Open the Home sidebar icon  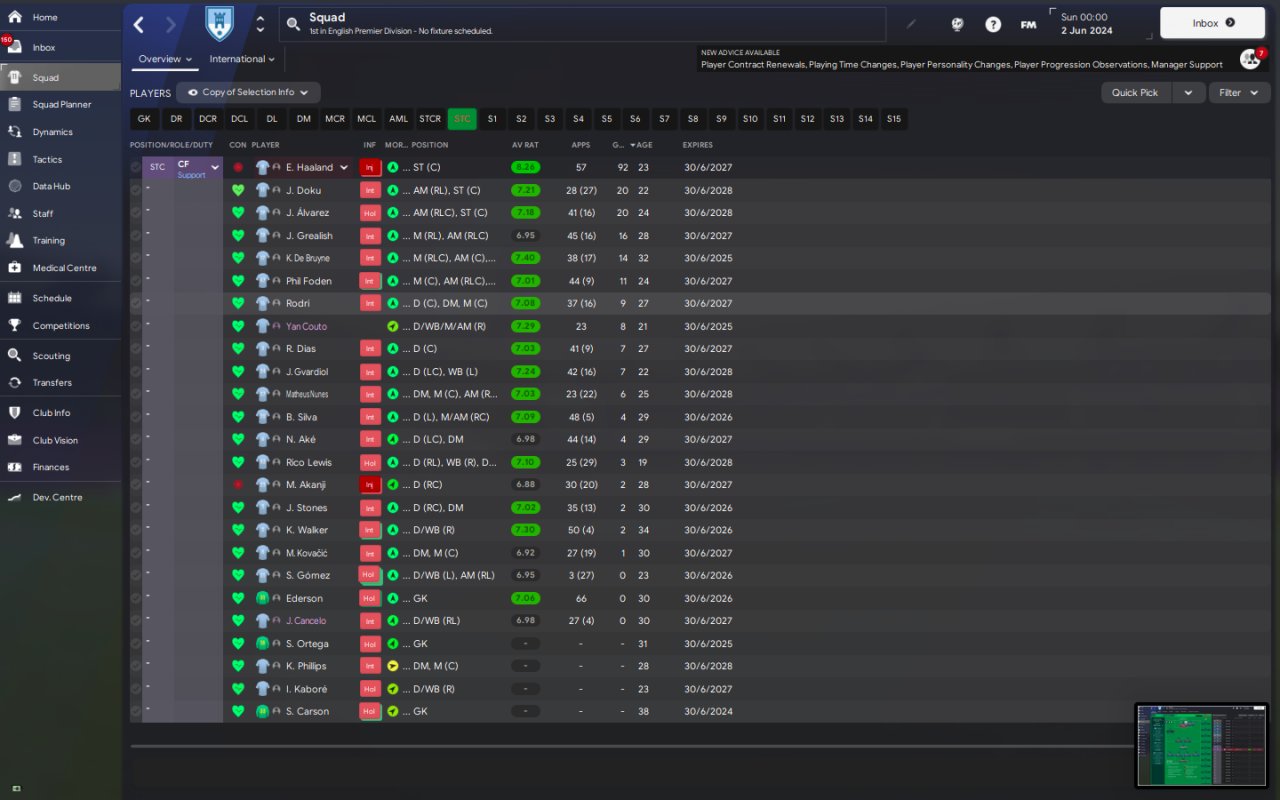[15, 17]
